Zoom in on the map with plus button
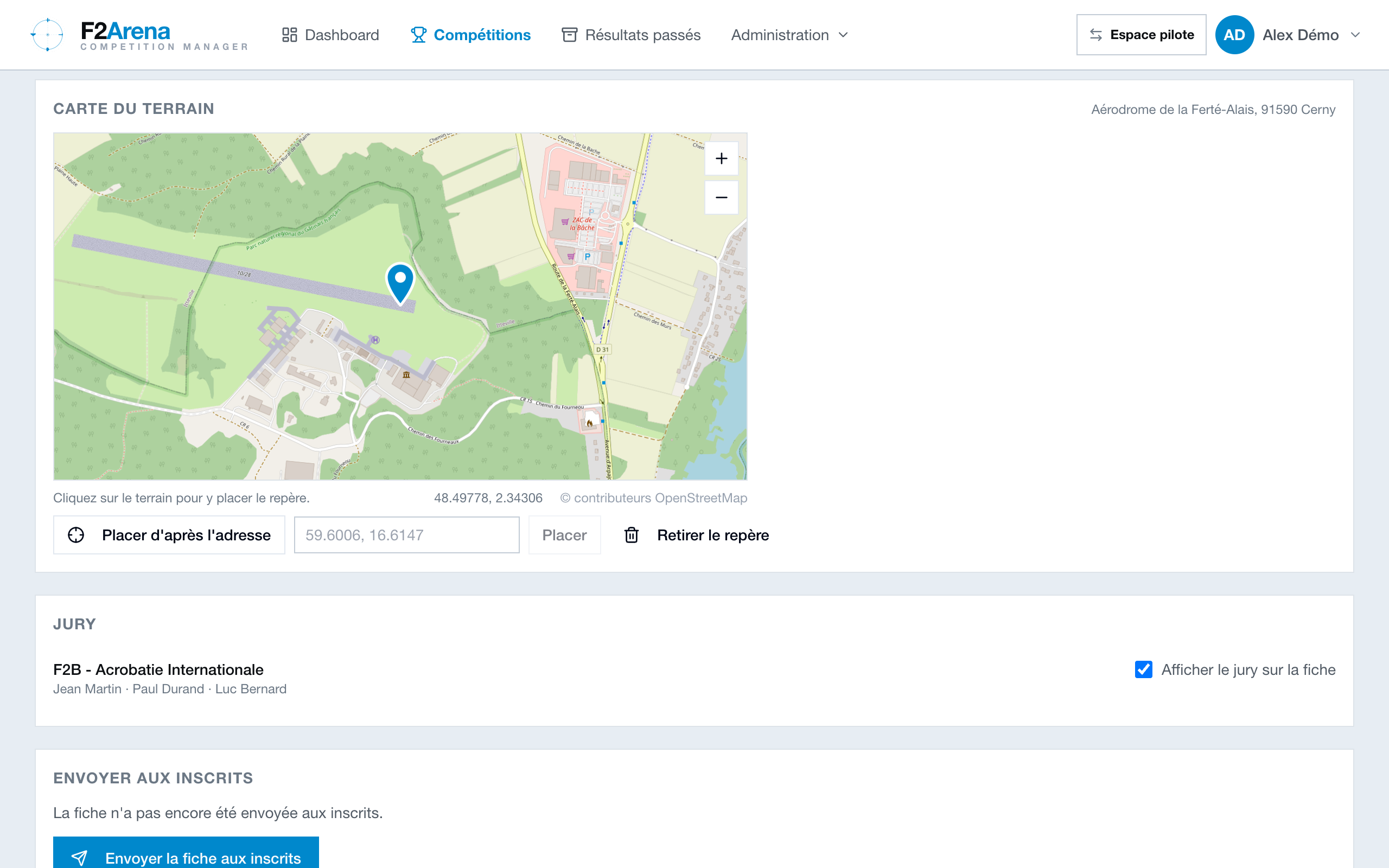1389x868 pixels. pyautogui.click(x=722, y=158)
